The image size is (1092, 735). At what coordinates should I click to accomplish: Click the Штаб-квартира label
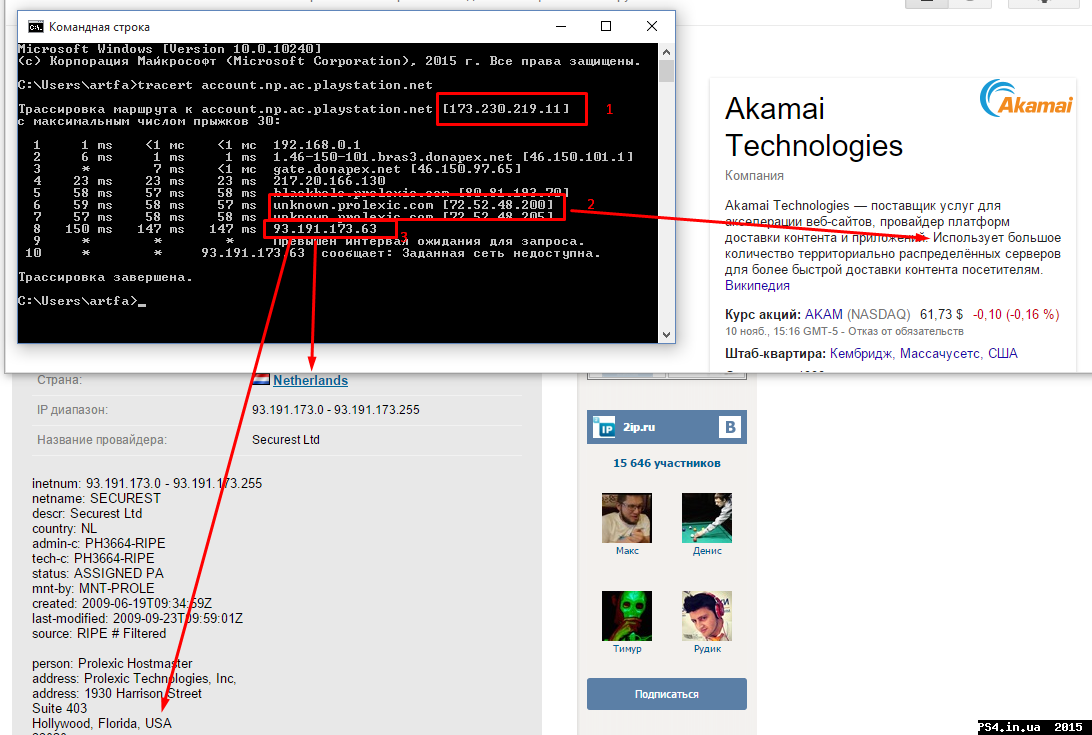click(x=775, y=353)
